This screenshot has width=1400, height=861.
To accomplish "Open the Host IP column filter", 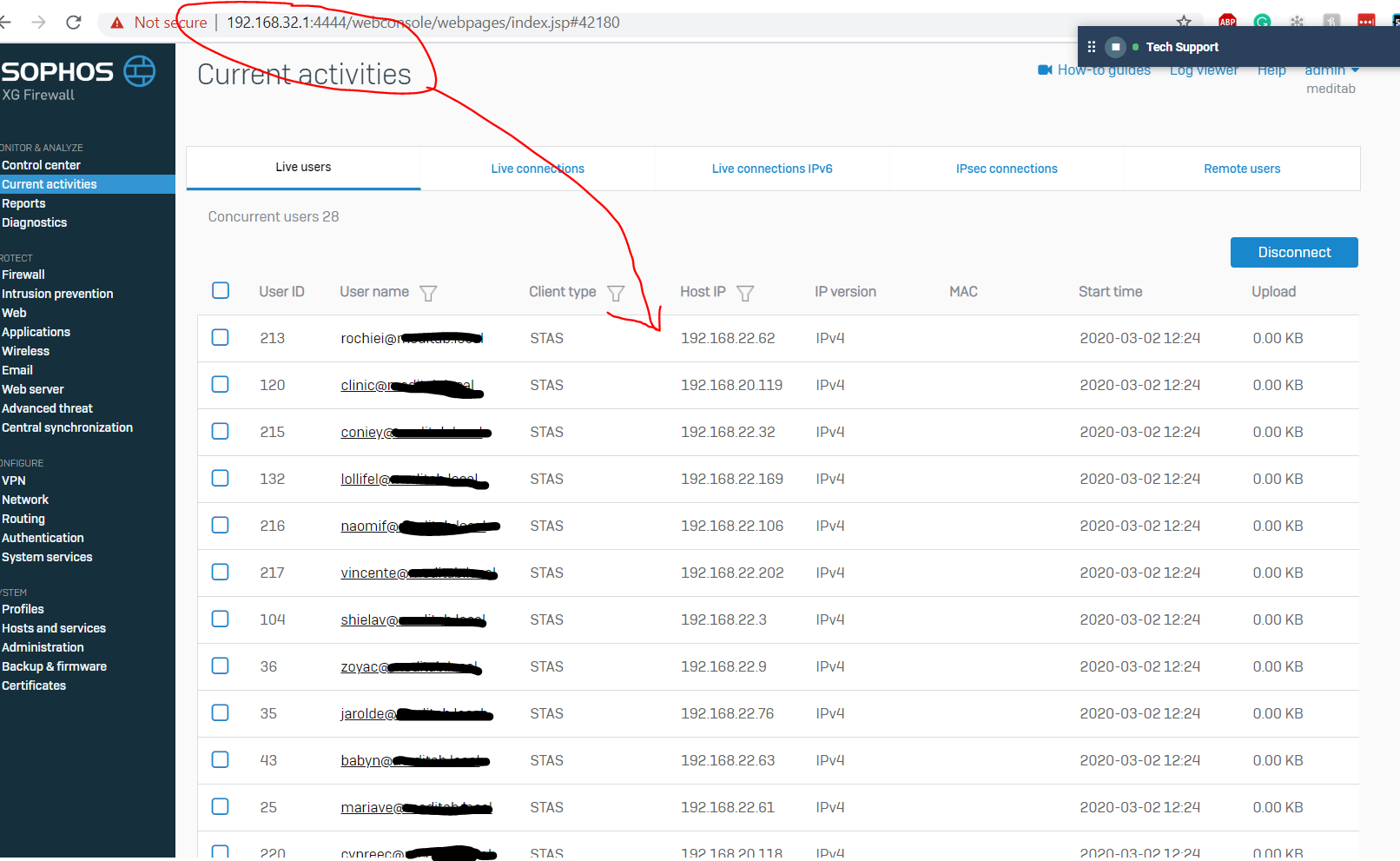I will (x=745, y=293).
